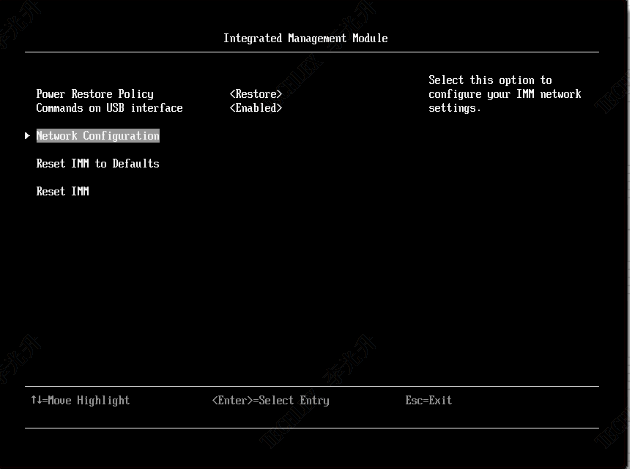This screenshot has width=630, height=469.
Task: Open the <Enabled> value selector
Action: pos(256,108)
